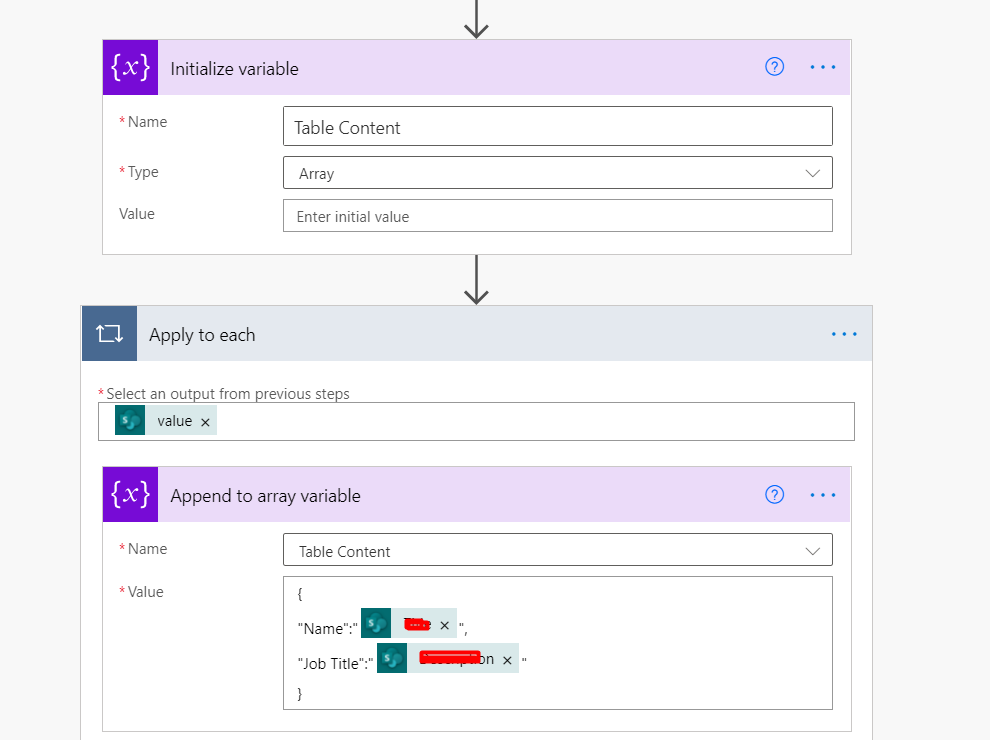Click the Enter initial value field

(x=557, y=215)
